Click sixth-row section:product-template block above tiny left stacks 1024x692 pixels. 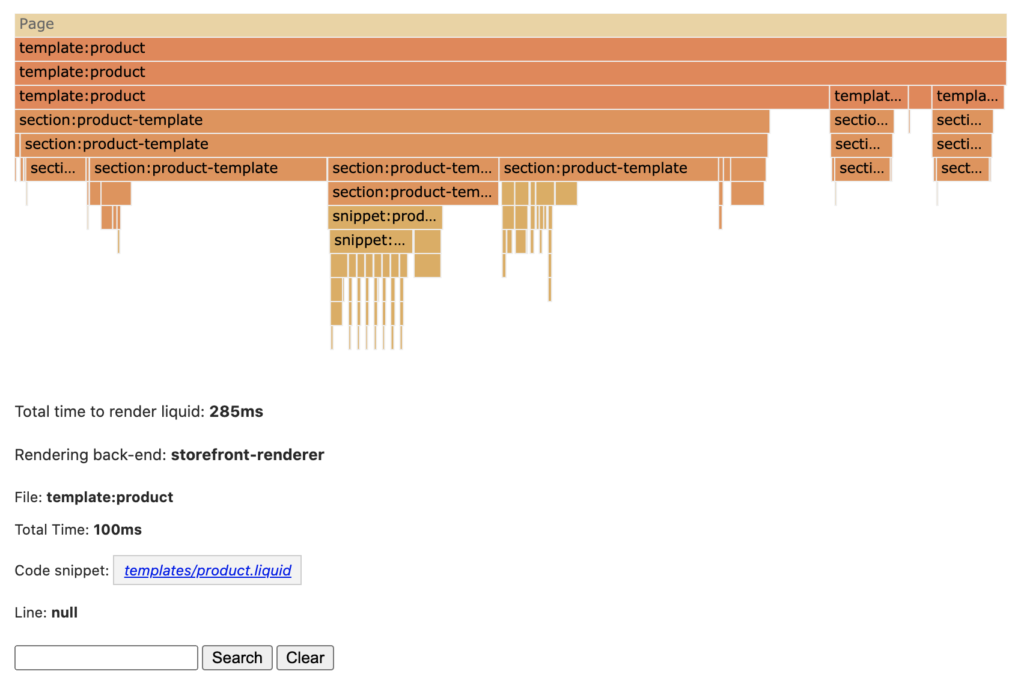(208, 168)
